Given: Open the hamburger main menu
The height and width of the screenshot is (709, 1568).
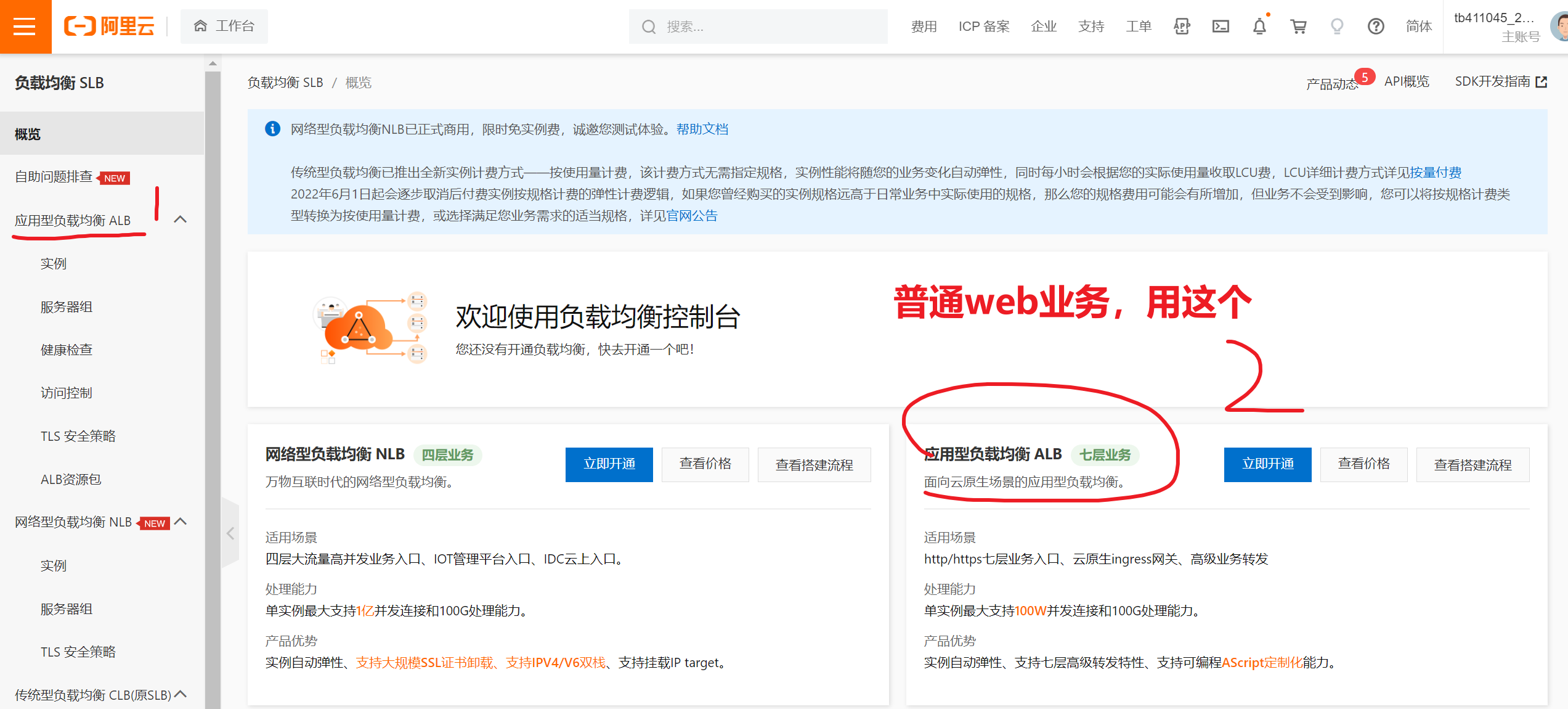Looking at the screenshot, I should (x=25, y=27).
